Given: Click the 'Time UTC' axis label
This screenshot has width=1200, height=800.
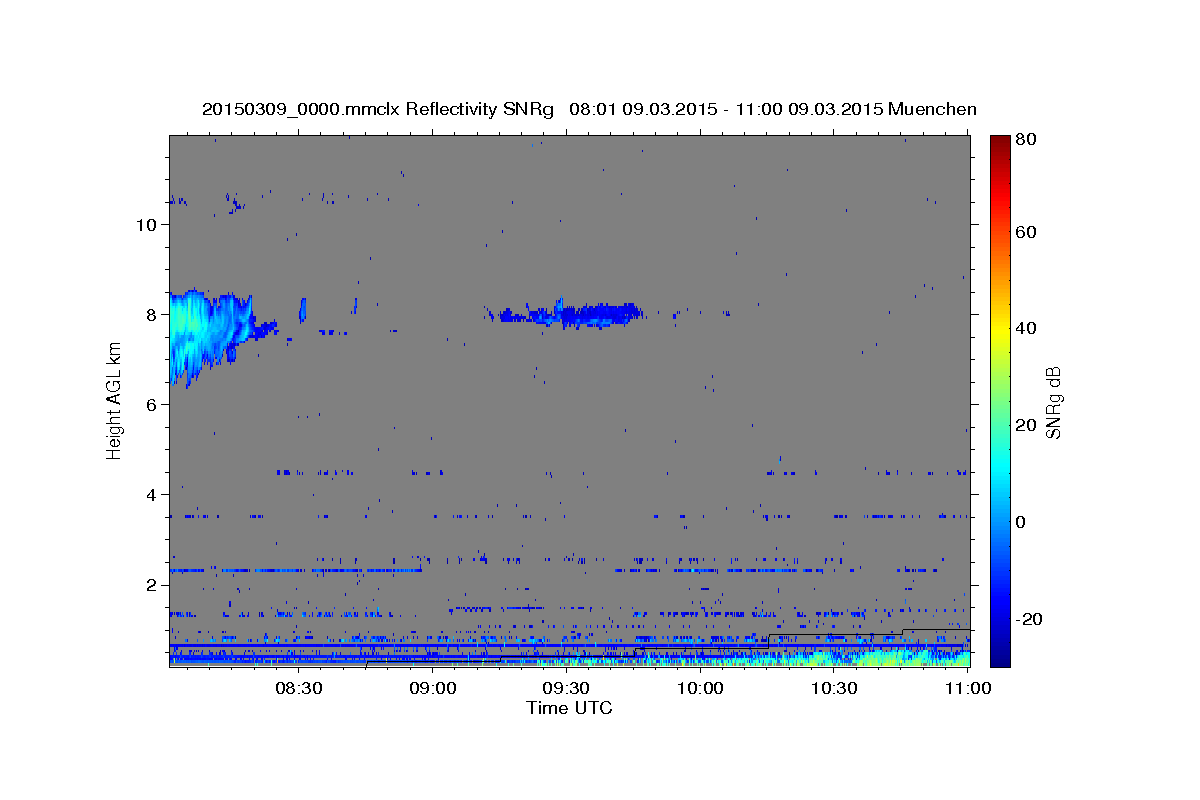Looking at the screenshot, I should (569, 708).
